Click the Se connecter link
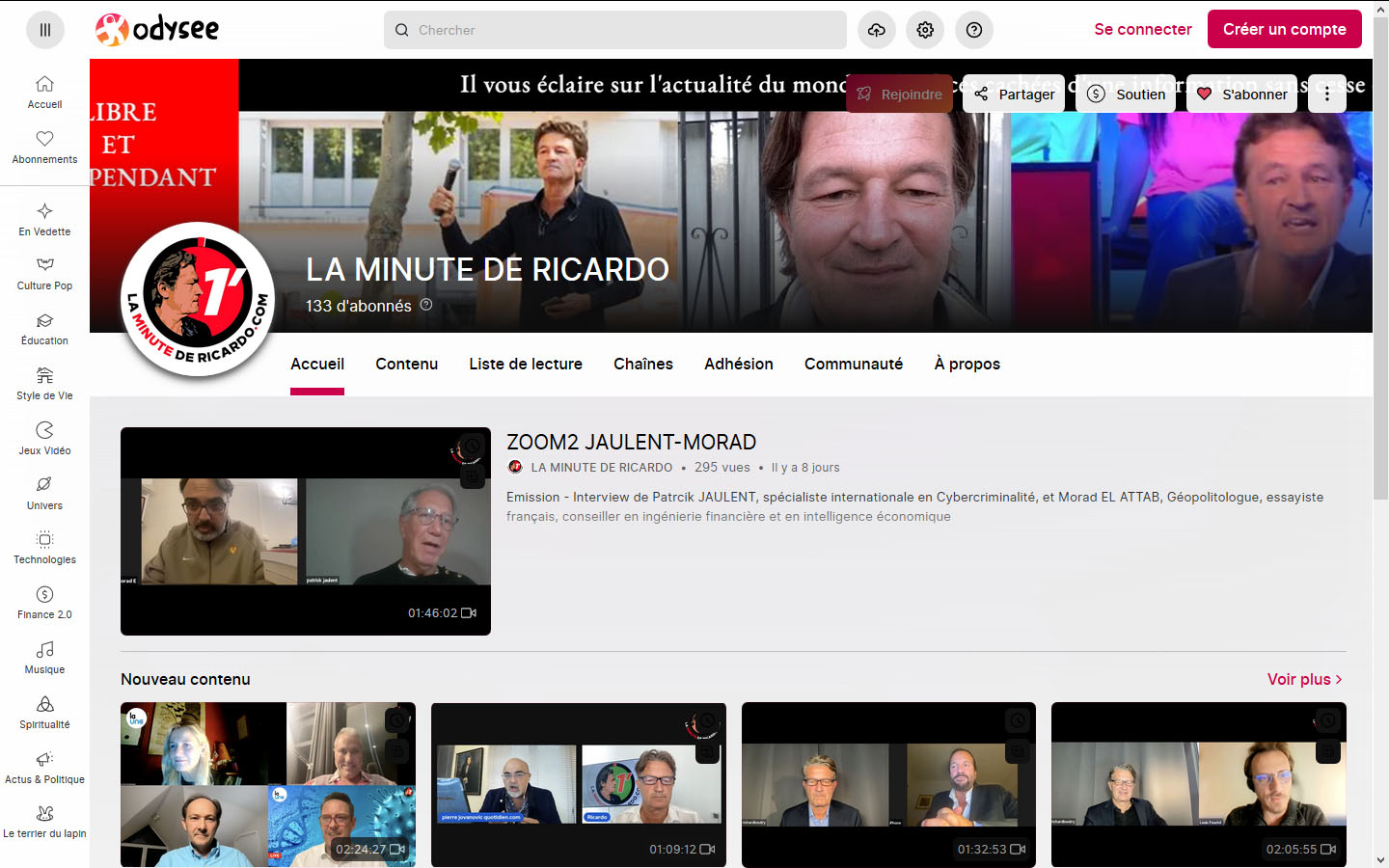 [1143, 29]
